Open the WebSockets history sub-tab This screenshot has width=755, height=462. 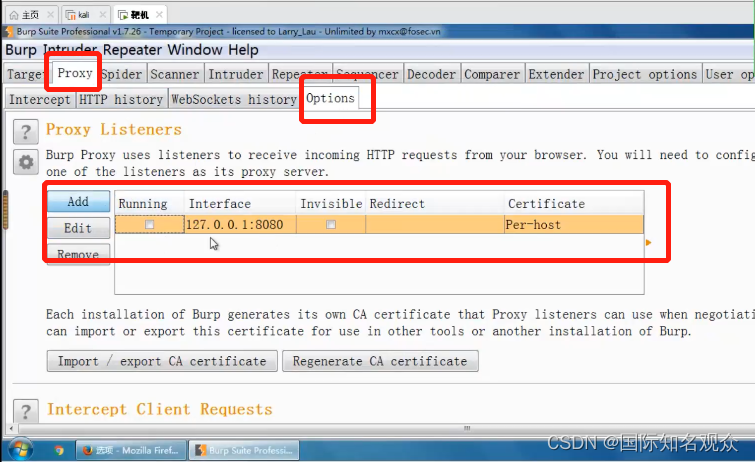click(234, 99)
